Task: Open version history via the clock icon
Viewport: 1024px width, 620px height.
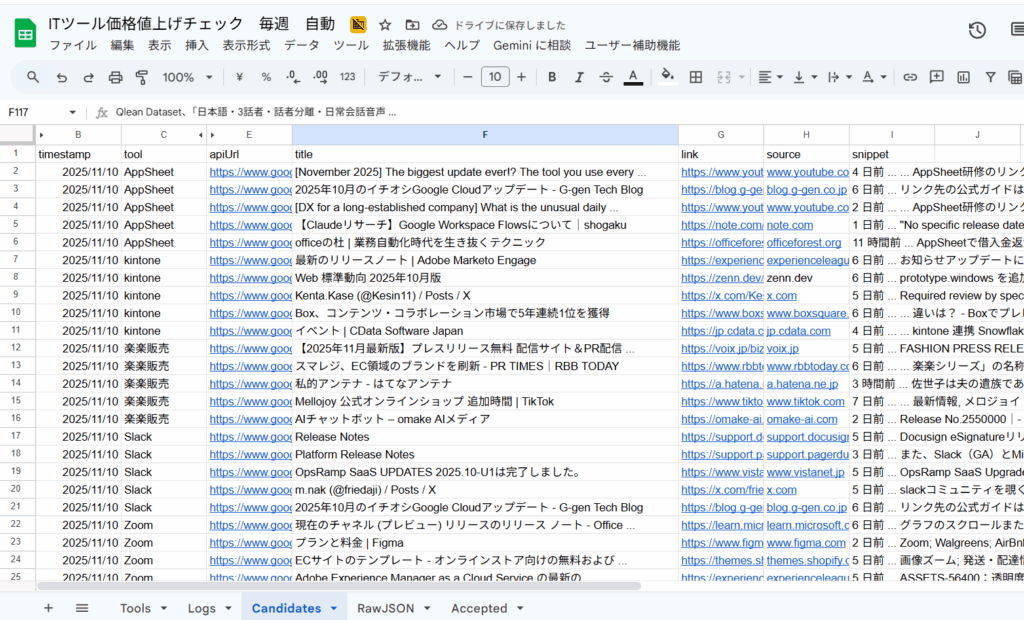Action: (x=977, y=31)
